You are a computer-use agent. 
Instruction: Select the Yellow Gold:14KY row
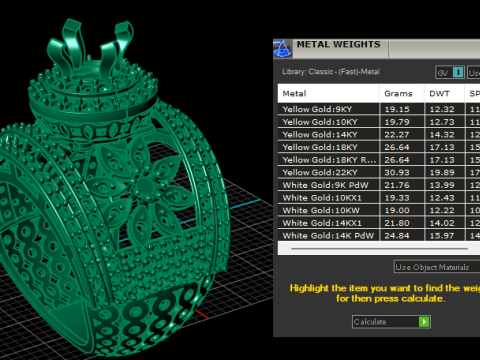coord(379,134)
